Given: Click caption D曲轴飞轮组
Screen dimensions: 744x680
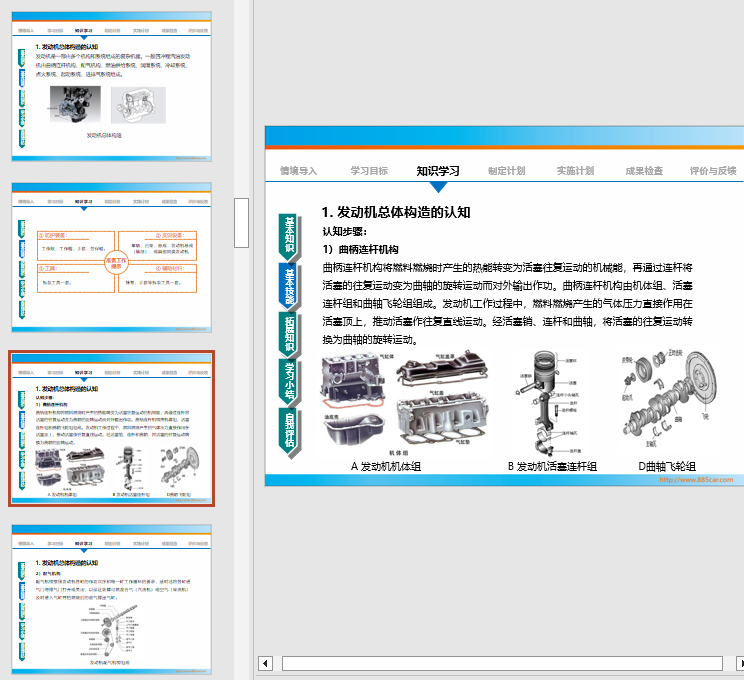Looking at the screenshot, I should 667,466.
